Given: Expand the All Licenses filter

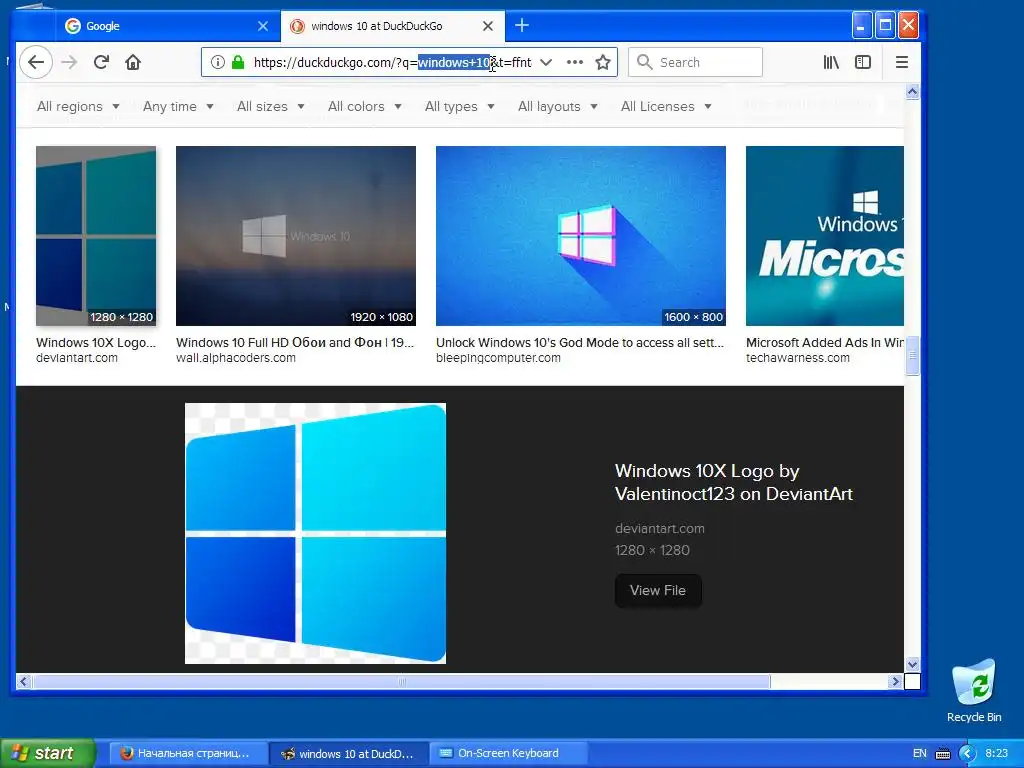Looking at the screenshot, I should coord(665,106).
